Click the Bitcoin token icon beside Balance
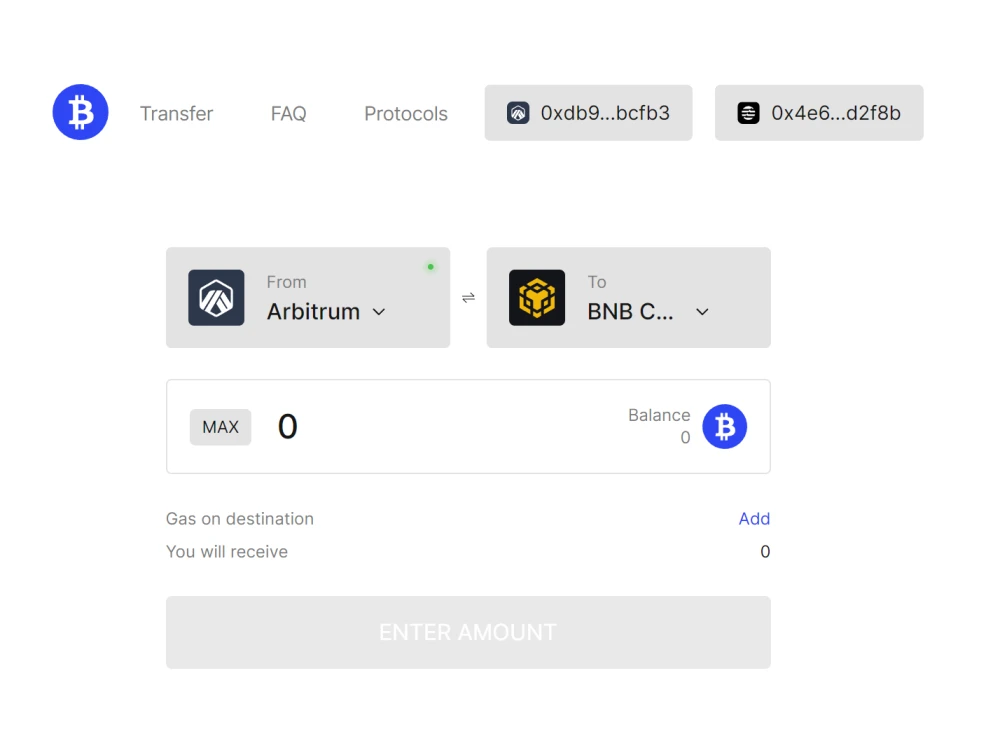This screenshot has height=755, width=1000. [x=724, y=427]
